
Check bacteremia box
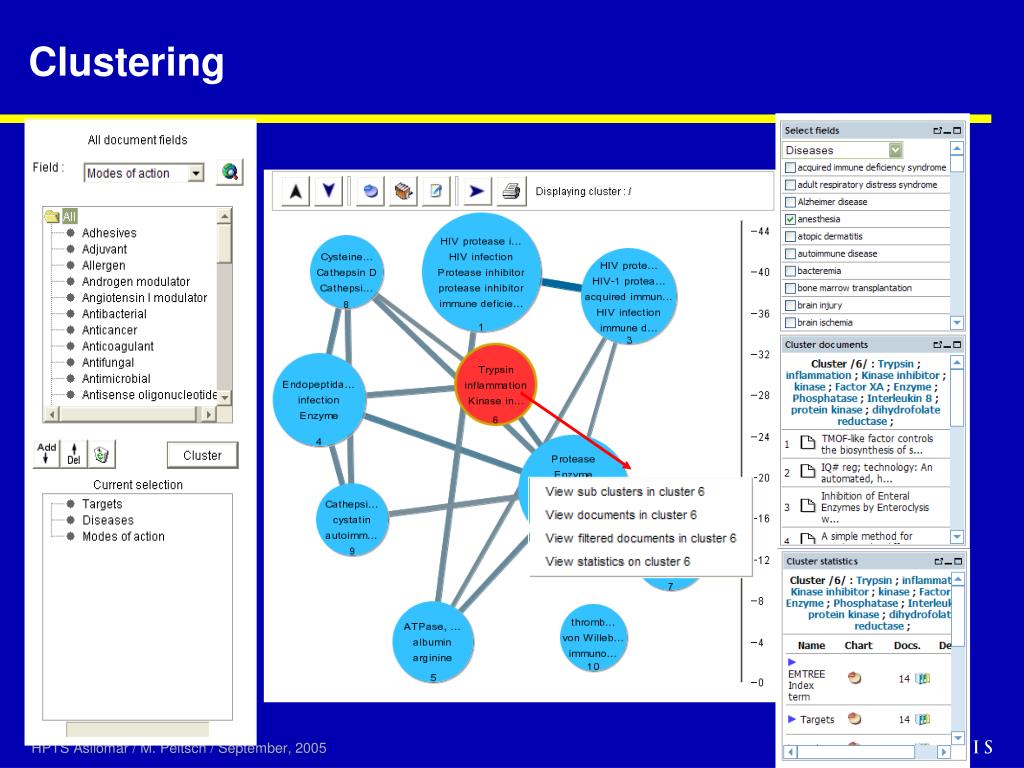(790, 271)
